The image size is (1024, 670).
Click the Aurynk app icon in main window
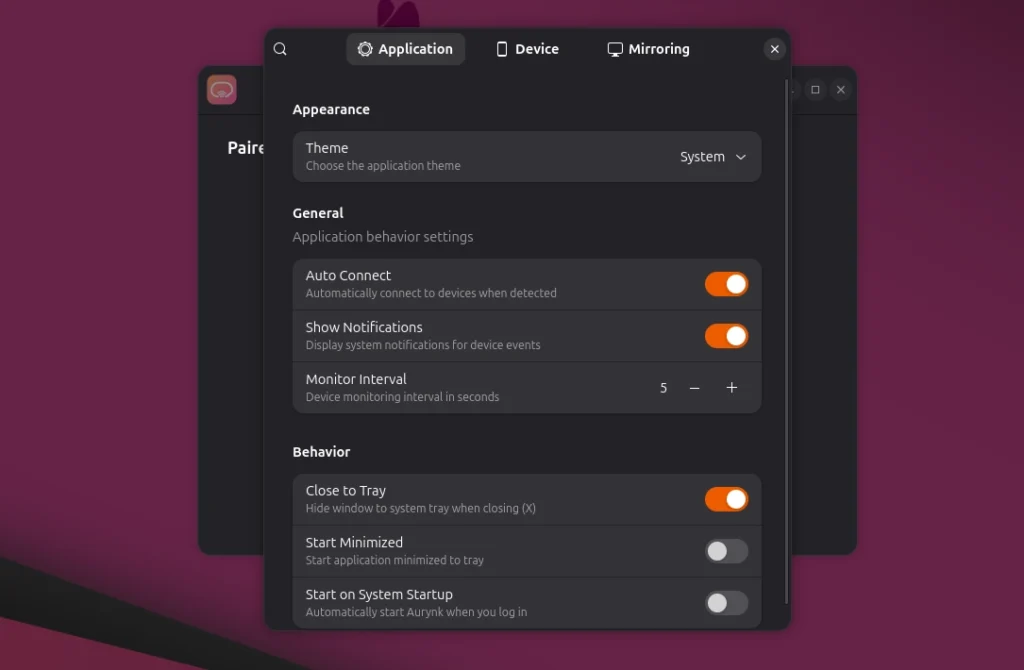click(x=222, y=90)
